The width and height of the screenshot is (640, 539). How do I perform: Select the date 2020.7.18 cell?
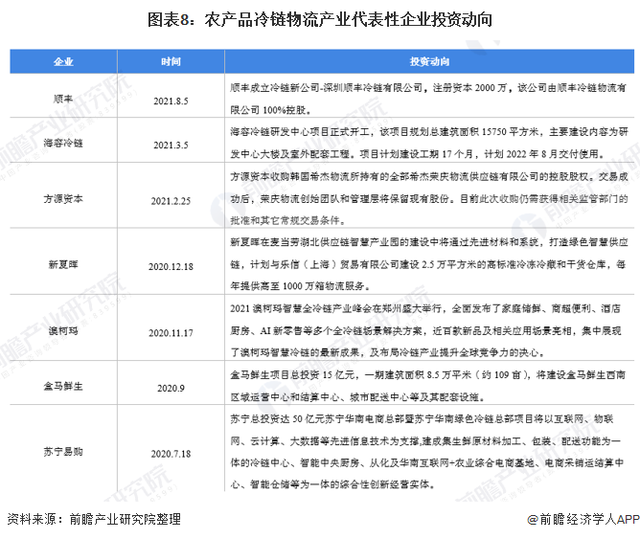point(171,453)
